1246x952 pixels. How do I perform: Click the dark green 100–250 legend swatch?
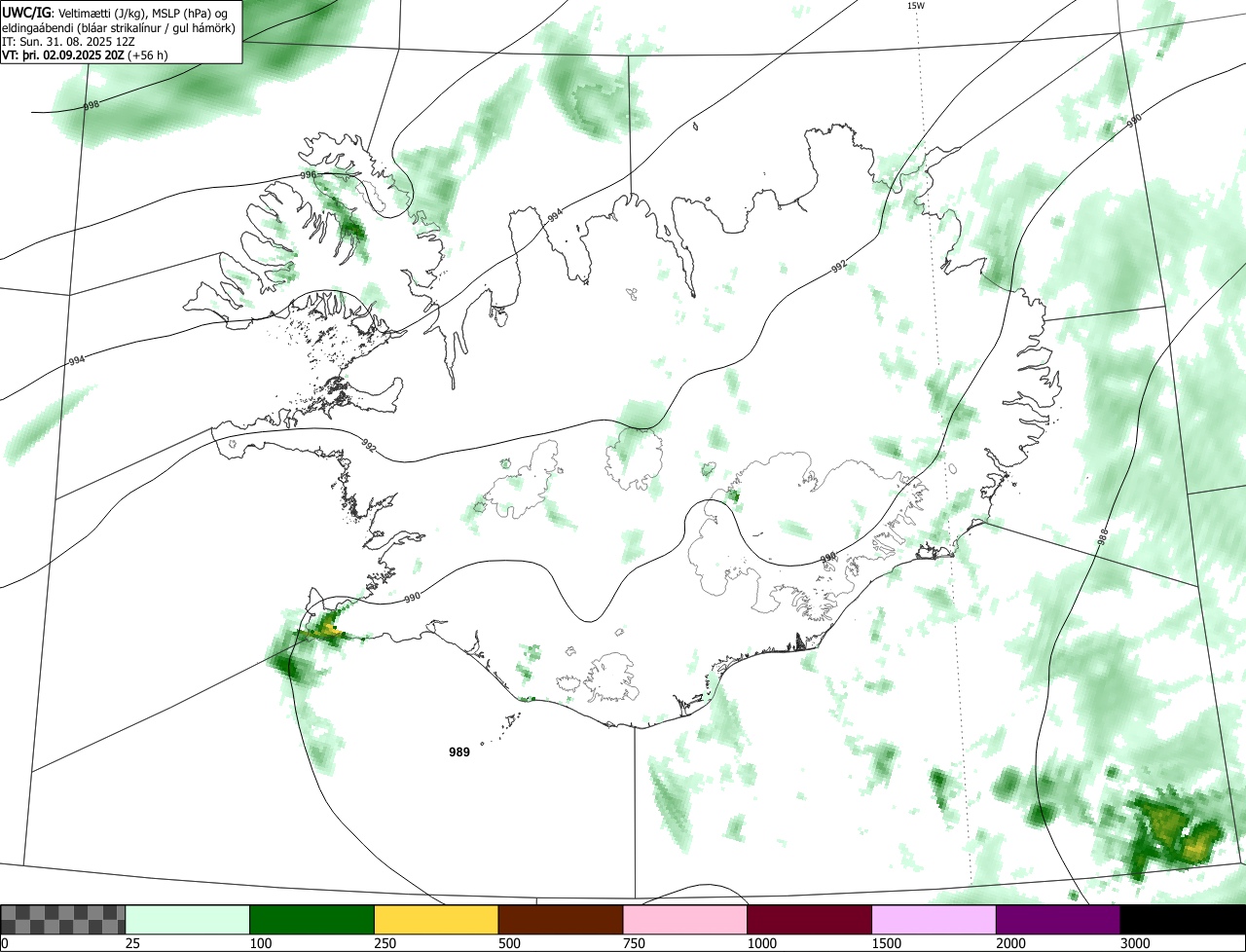click(312, 920)
